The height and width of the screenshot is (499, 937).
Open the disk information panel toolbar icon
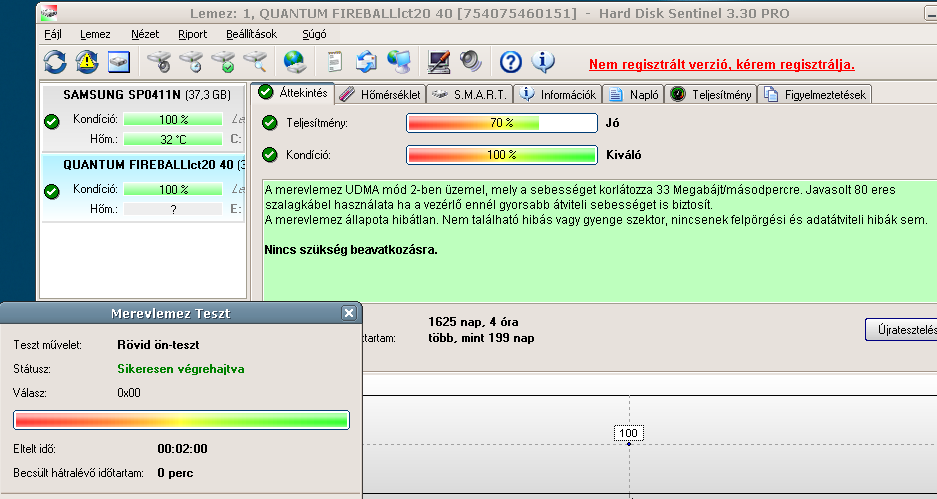(x=119, y=62)
